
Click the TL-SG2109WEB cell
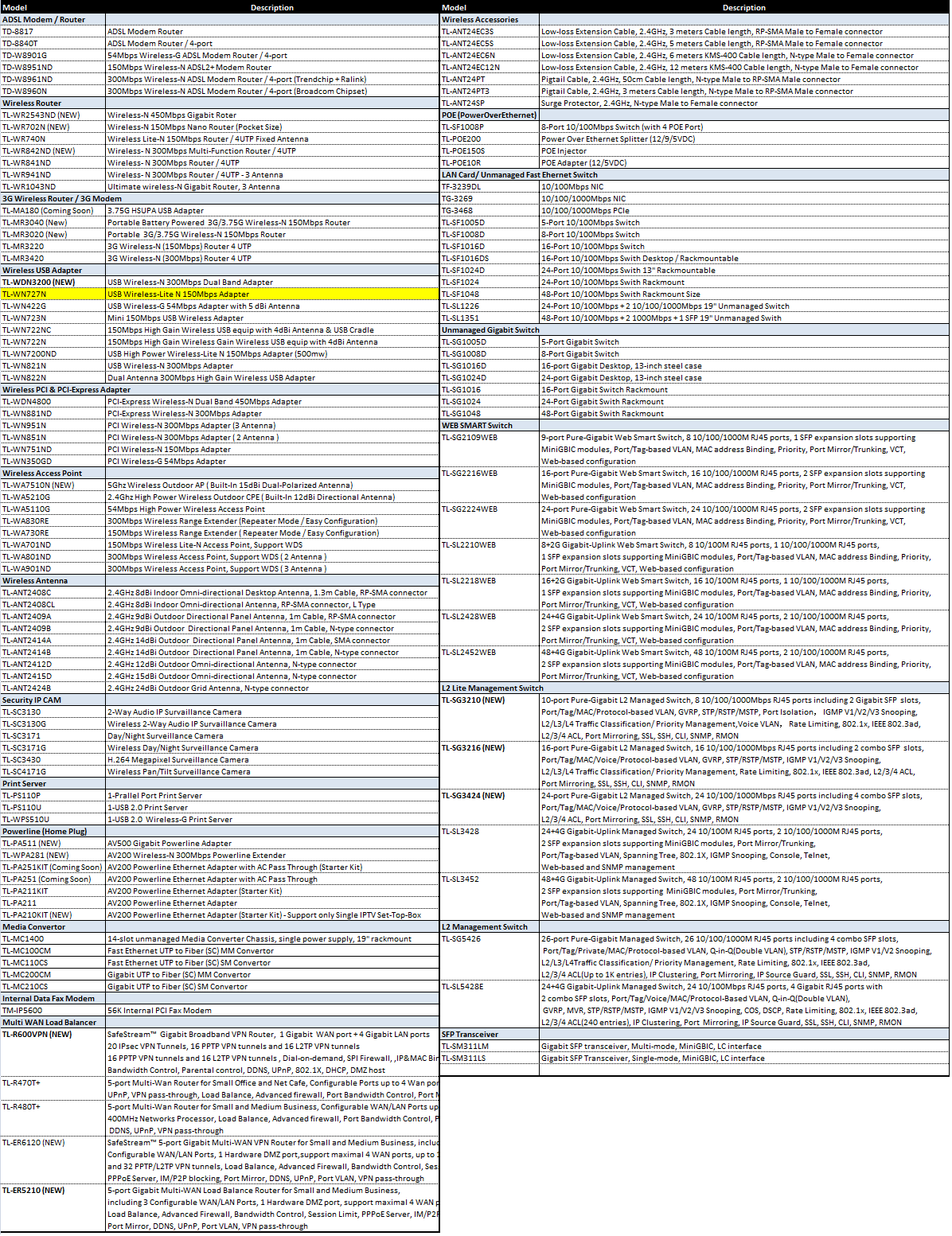point(490,450)
